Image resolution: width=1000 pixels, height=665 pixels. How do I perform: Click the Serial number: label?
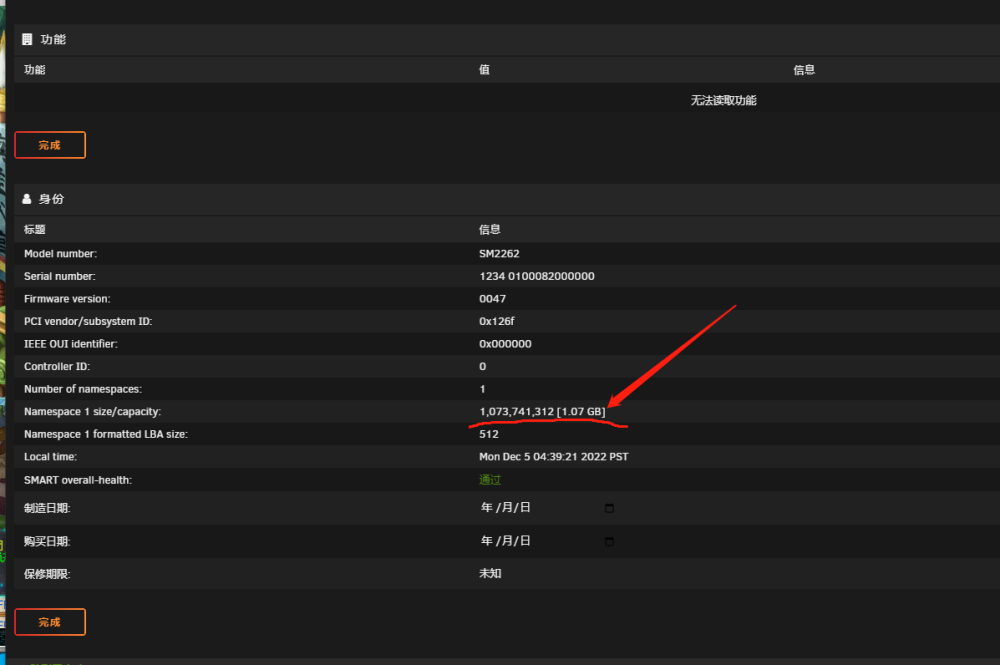[60, 276]
